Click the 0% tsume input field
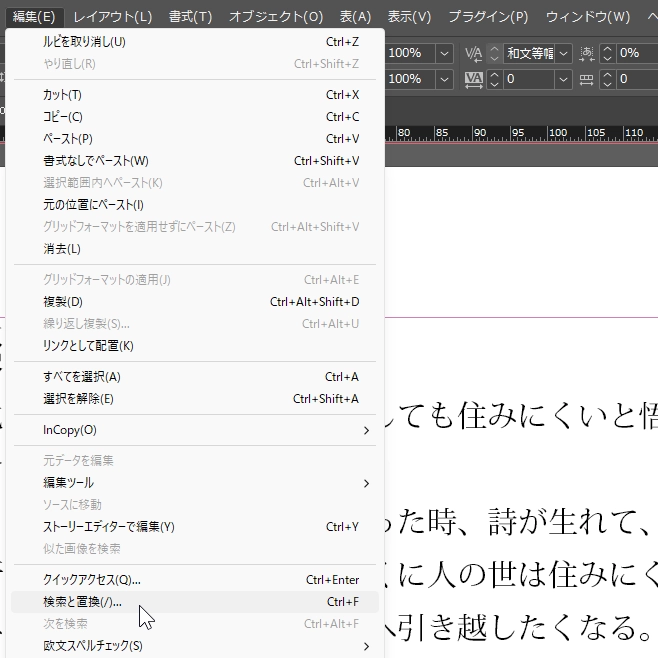 (636, 53)
